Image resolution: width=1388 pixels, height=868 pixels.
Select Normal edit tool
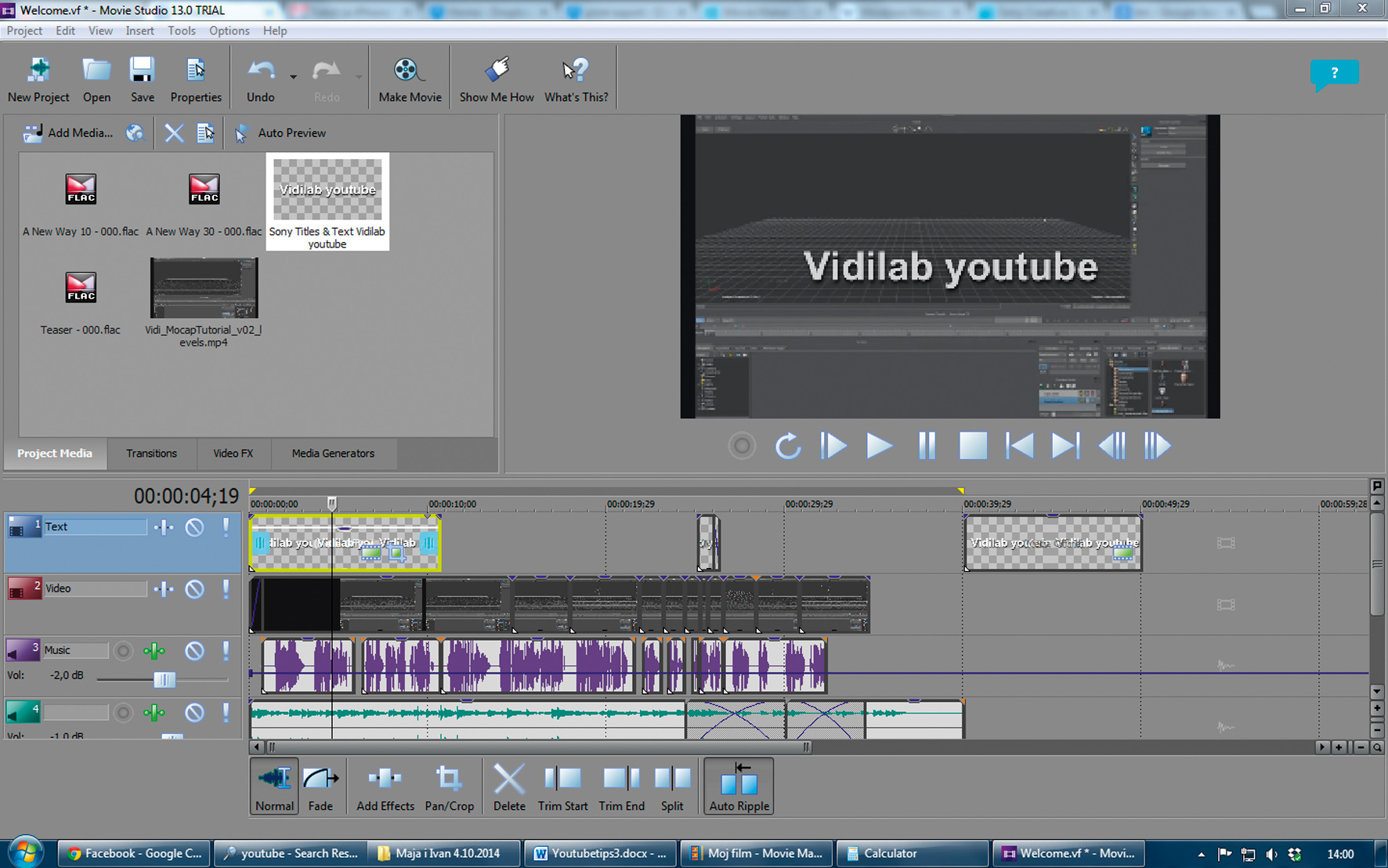tap(274, 786)
